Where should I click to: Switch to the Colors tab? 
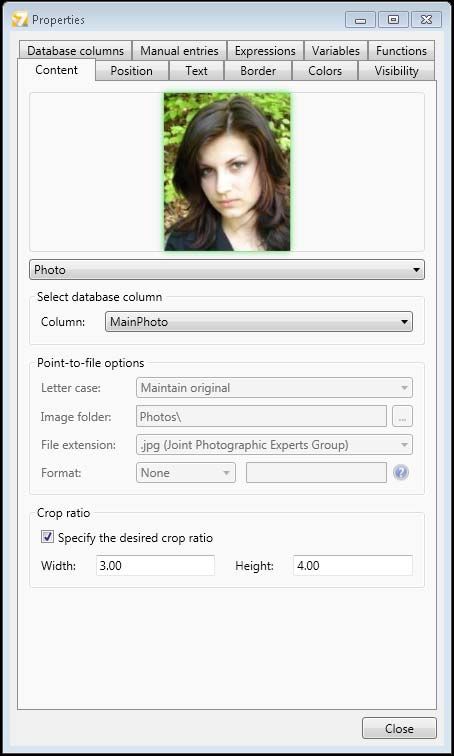tap(325, 71)
